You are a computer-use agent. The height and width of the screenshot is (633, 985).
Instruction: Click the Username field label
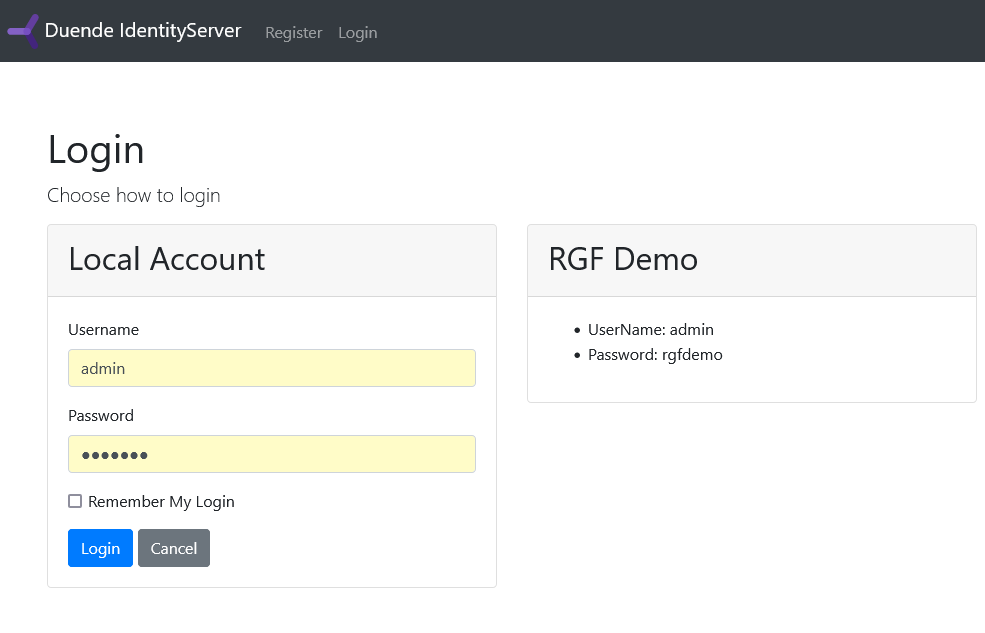[103, 330]
